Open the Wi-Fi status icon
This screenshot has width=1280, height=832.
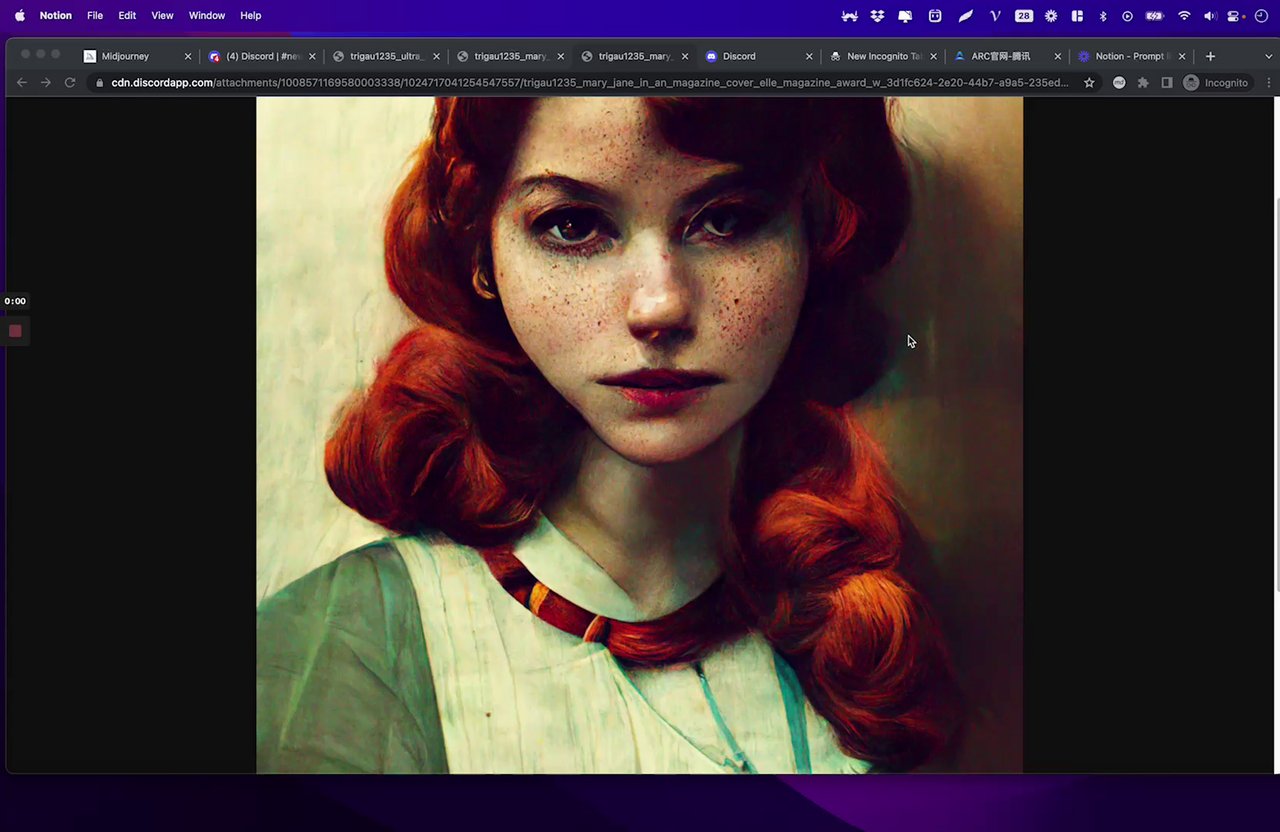click(x=1184, y=16)
